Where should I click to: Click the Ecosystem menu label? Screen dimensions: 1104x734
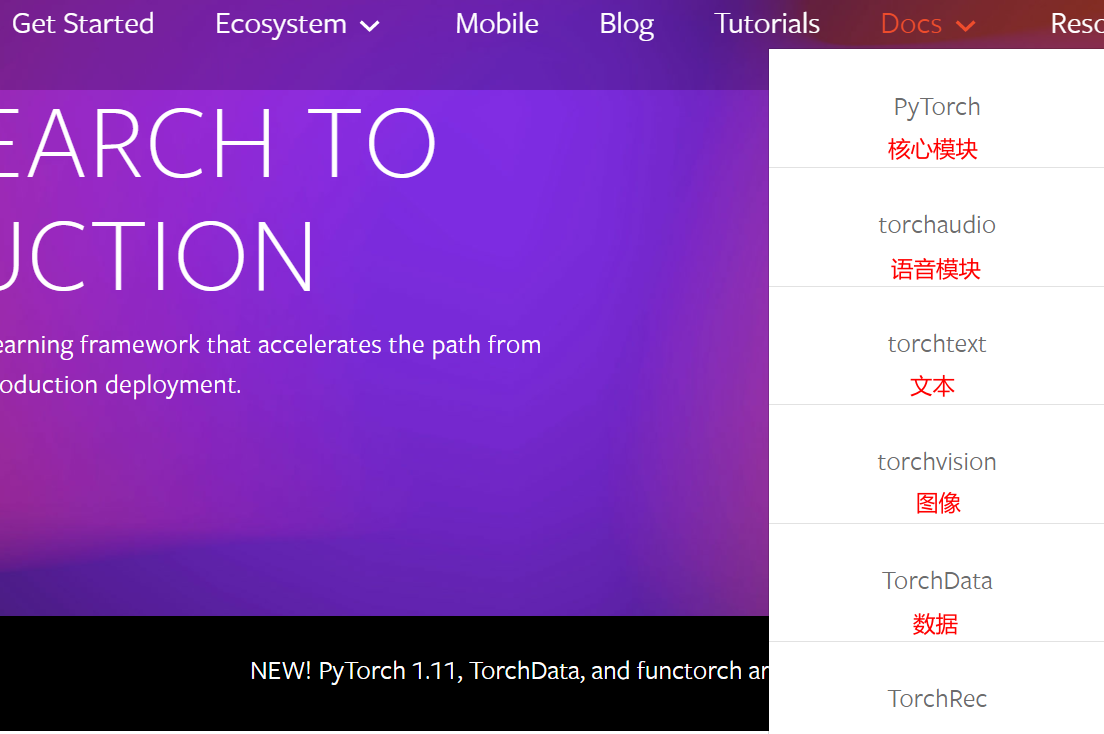click(281, 25)
